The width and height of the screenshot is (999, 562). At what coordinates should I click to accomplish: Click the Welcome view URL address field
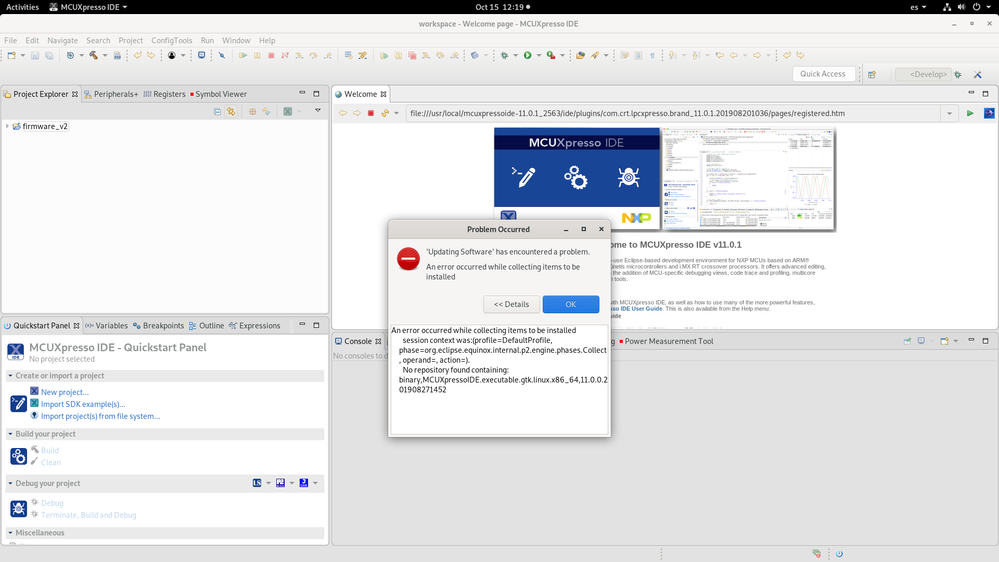click(673, 113)
